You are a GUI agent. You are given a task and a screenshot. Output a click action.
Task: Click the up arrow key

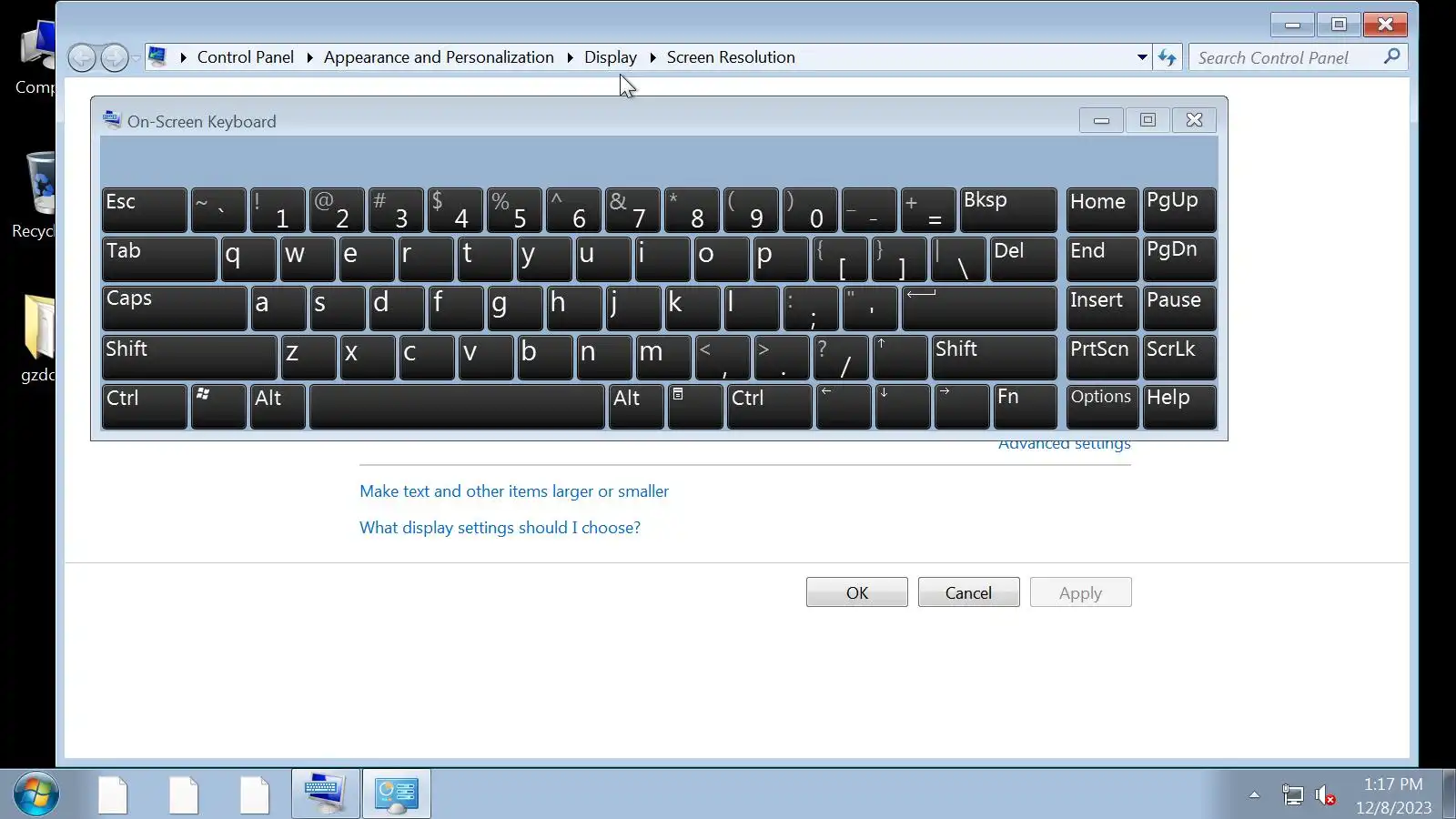coord(900,357)
